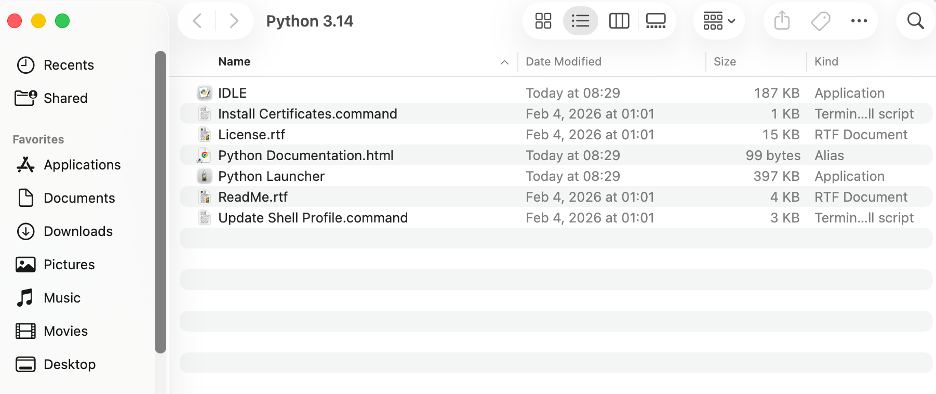Click the Desktop sidebar icon
Image resolution: width=936 pixels, height=394 pixels.
(25, 364)
